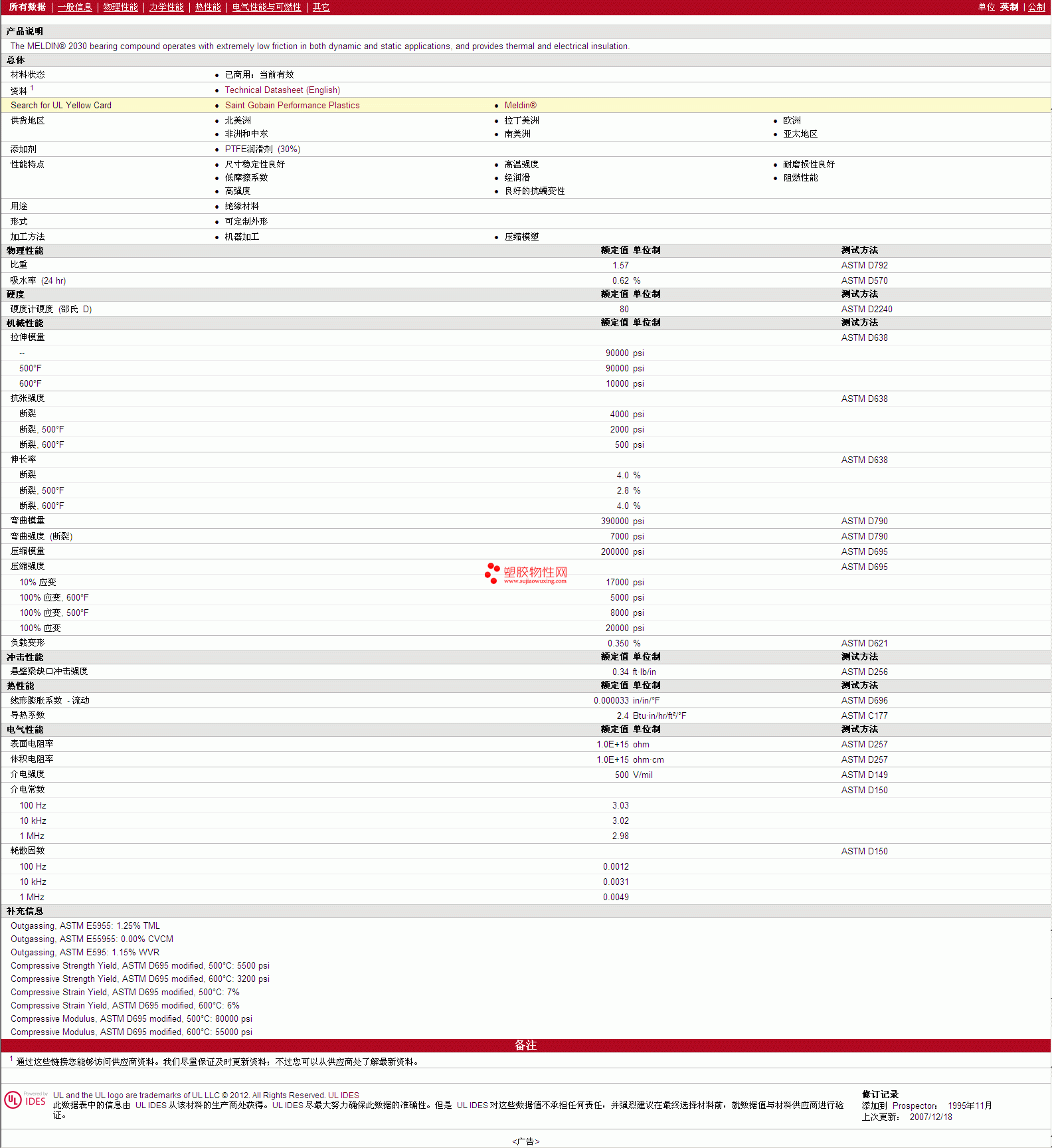Click the Outgassing 1.25% TML line

[x=85, y=925]
